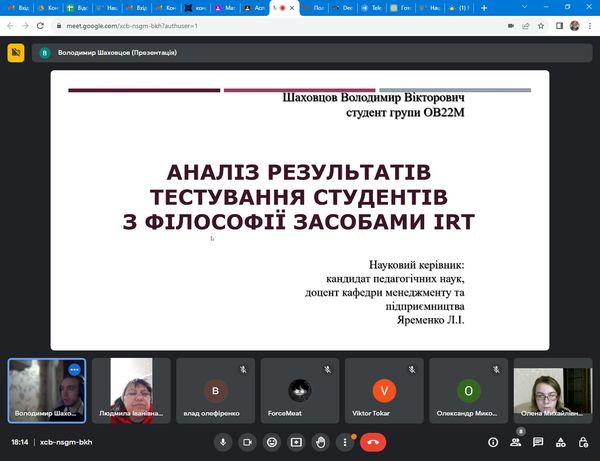Open the chat messages panel

[x=538, y=441]
